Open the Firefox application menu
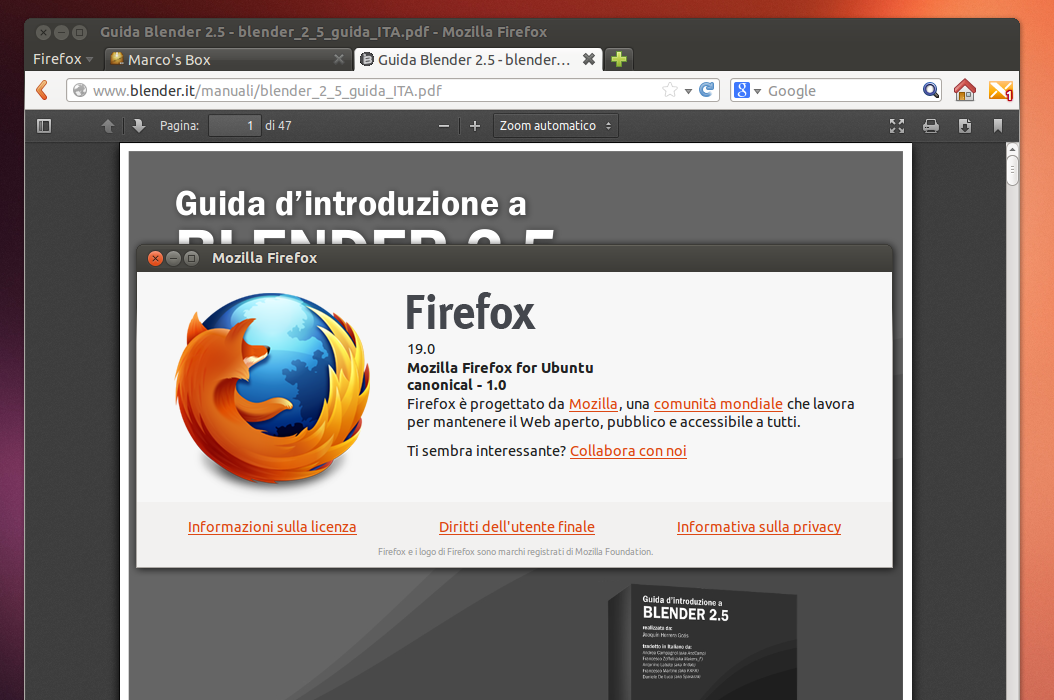This screenshot has height=700, width=1054. tap(63, 59)
